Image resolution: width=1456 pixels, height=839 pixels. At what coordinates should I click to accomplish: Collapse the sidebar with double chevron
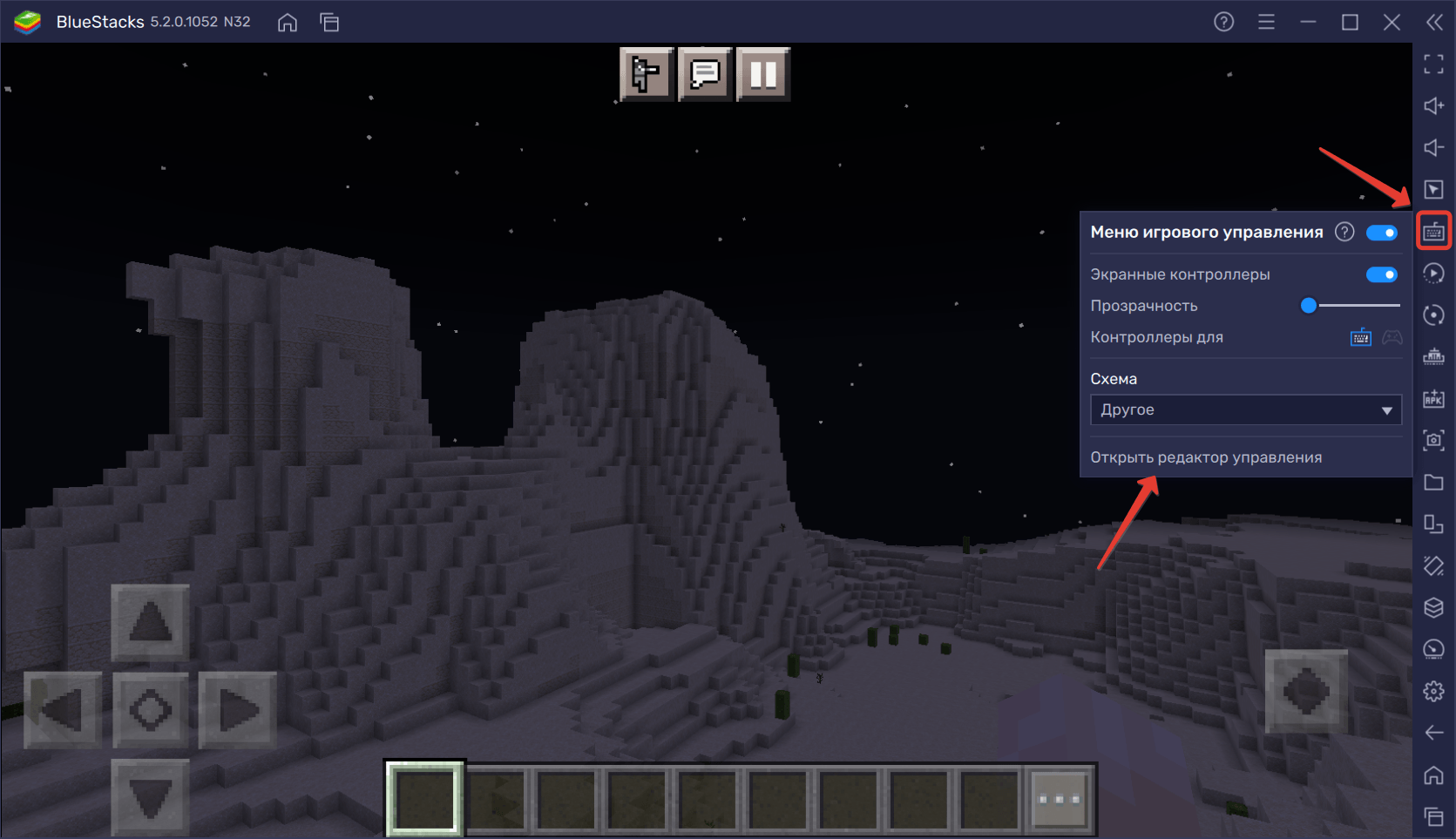tap(1434, 22)
